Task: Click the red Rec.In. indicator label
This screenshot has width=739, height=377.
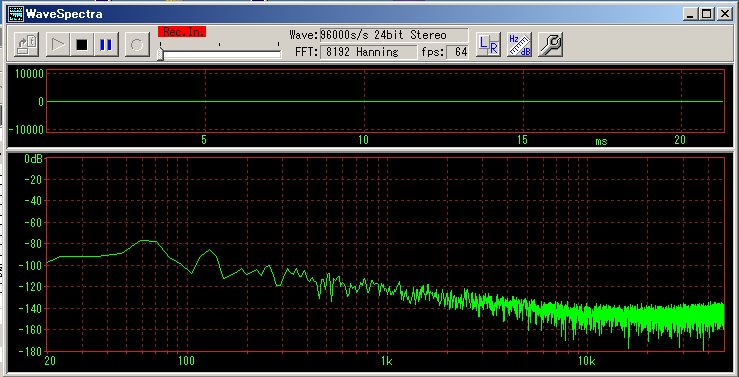Action: point(182,32)
